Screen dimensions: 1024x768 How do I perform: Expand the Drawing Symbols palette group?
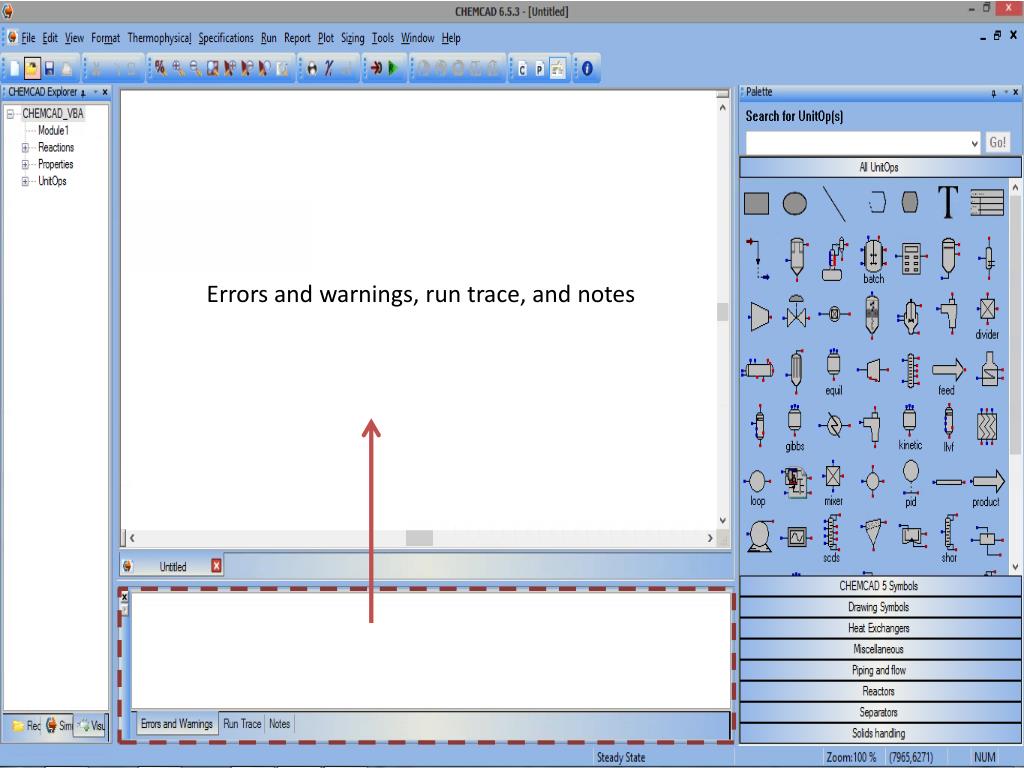(x=878, y=607)
